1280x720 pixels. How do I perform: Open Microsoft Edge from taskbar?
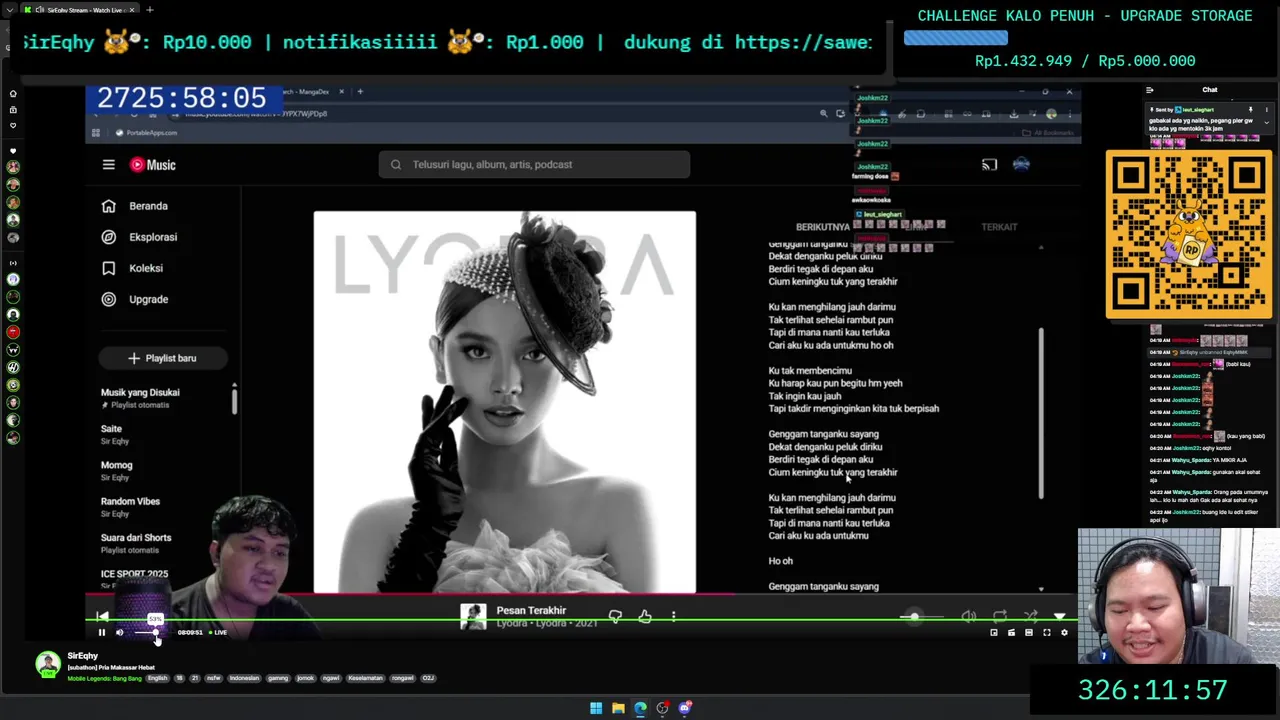click(640, 708)
